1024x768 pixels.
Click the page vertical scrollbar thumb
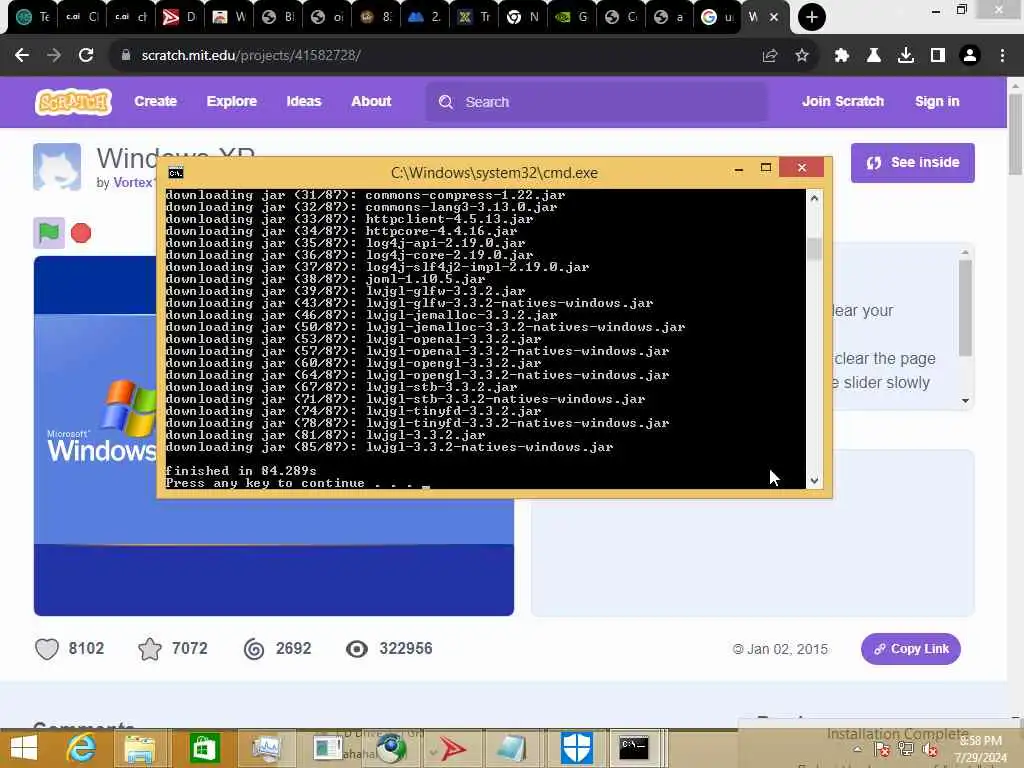pyautogui.click(x=1015, y=134)
